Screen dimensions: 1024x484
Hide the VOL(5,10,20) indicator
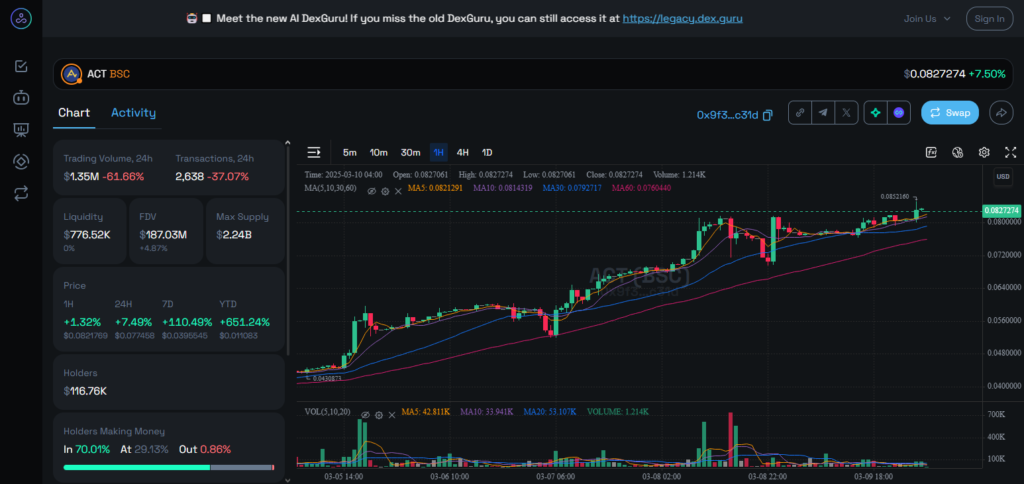point(366,415)
